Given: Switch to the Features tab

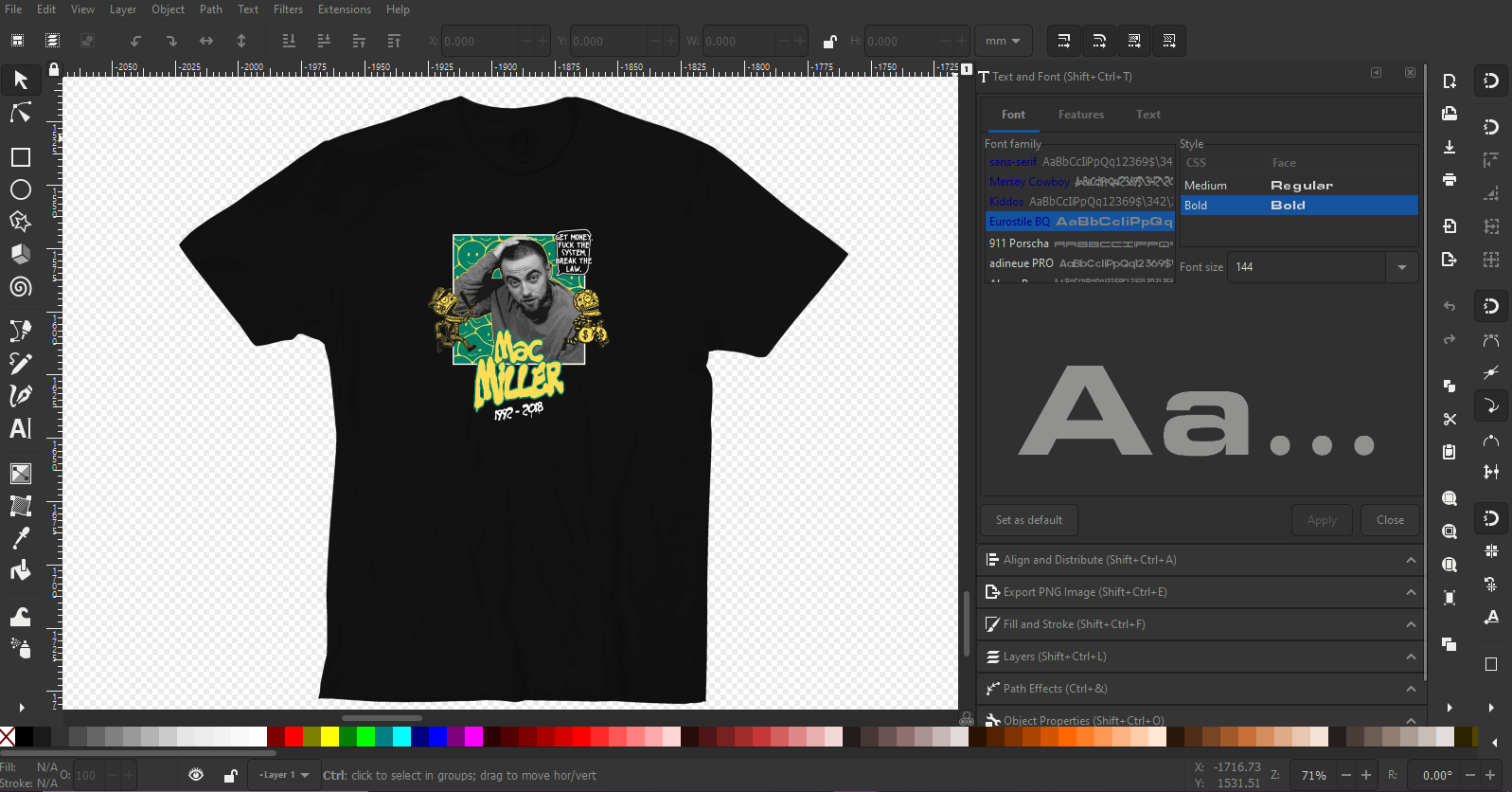Looking at the screenshot, I should (1081, 115).
